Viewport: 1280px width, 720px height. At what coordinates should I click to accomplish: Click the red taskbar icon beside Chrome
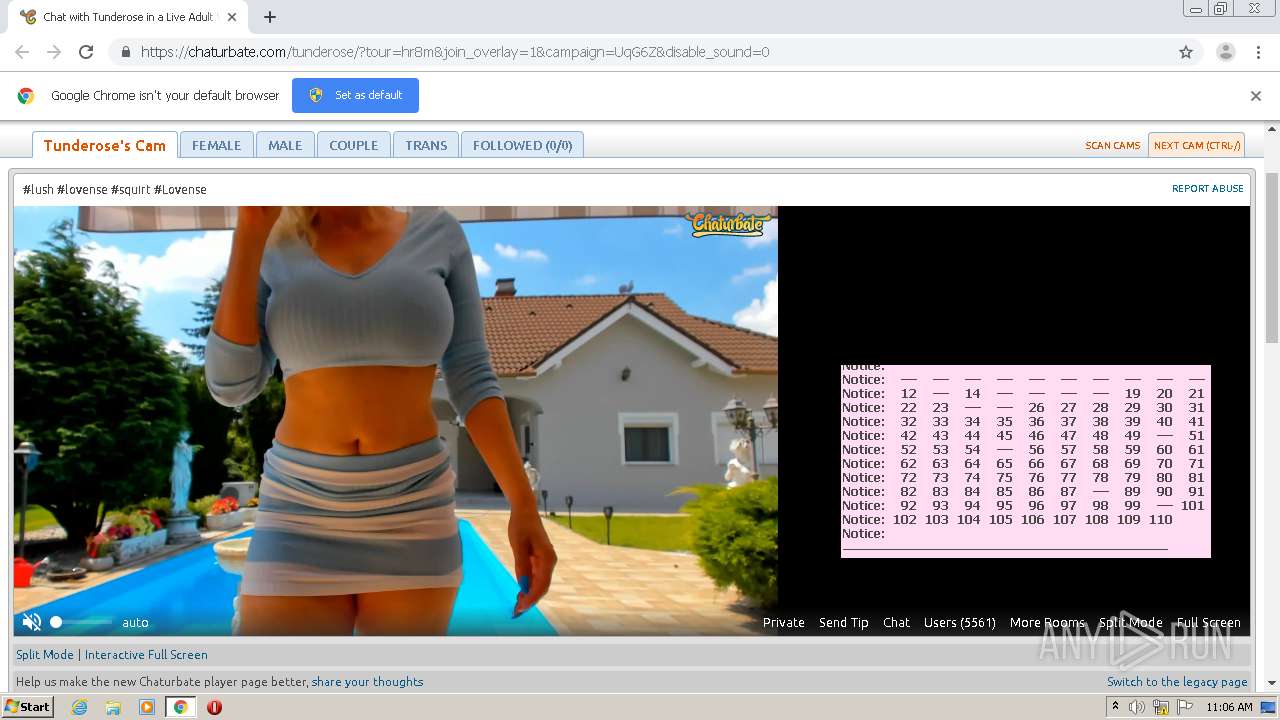[x=214, y=707]
